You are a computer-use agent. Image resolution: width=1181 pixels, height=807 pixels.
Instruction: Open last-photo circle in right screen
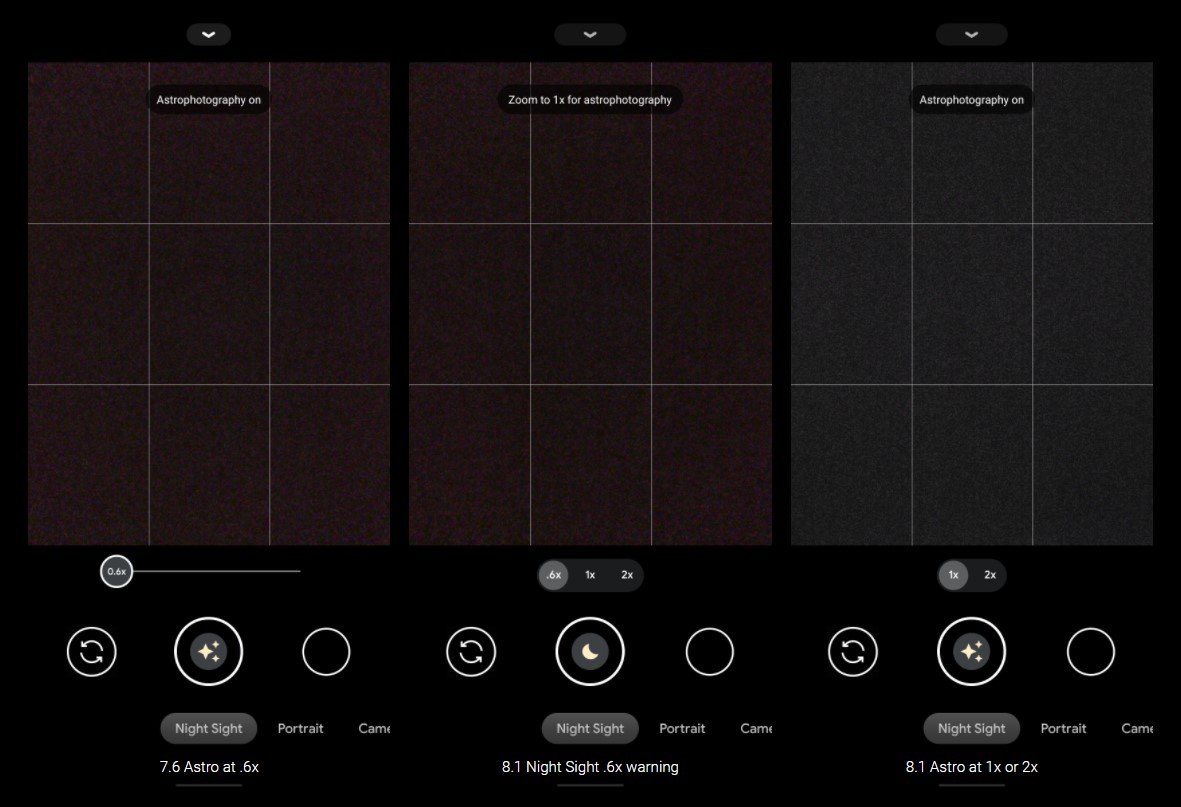click(1090, 652)
